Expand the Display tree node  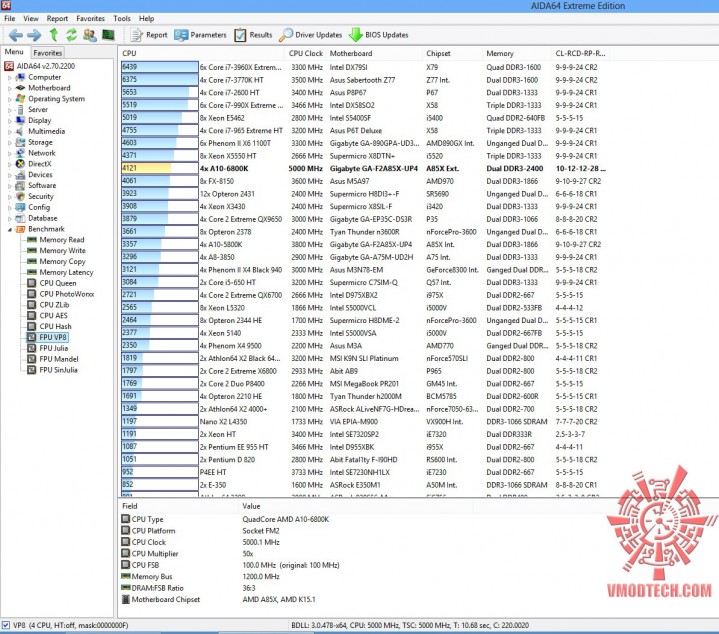click(x=10, y=121)
